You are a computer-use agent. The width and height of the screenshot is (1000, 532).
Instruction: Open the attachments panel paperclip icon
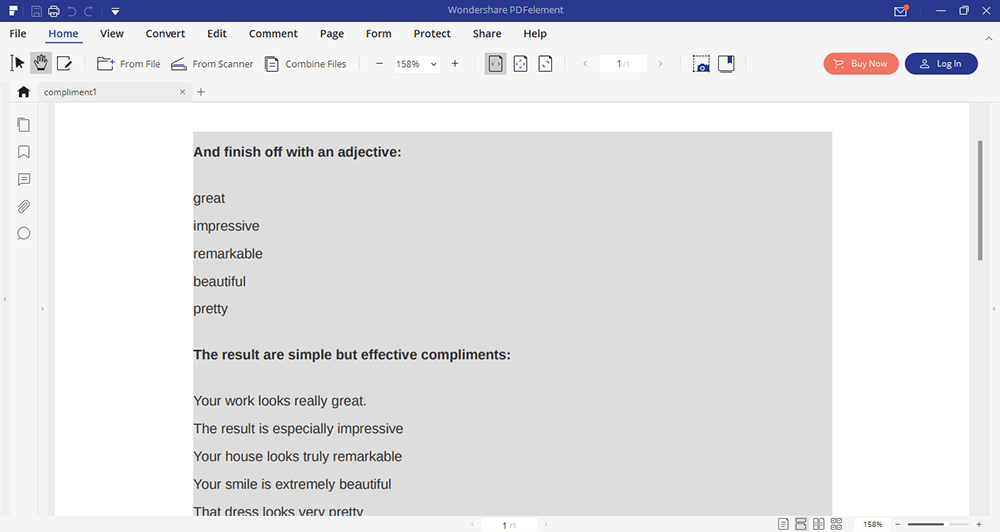[x=24, y=206]
